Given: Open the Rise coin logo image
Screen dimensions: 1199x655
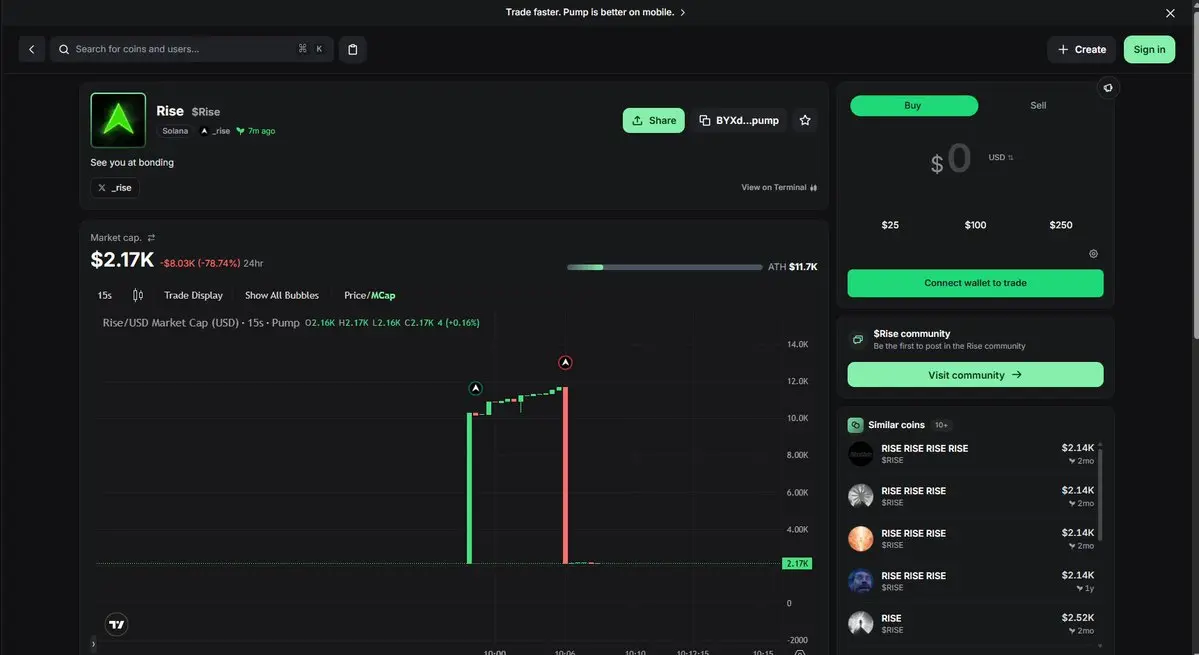Looking at the screenshot, I should (x=118, y=120).
